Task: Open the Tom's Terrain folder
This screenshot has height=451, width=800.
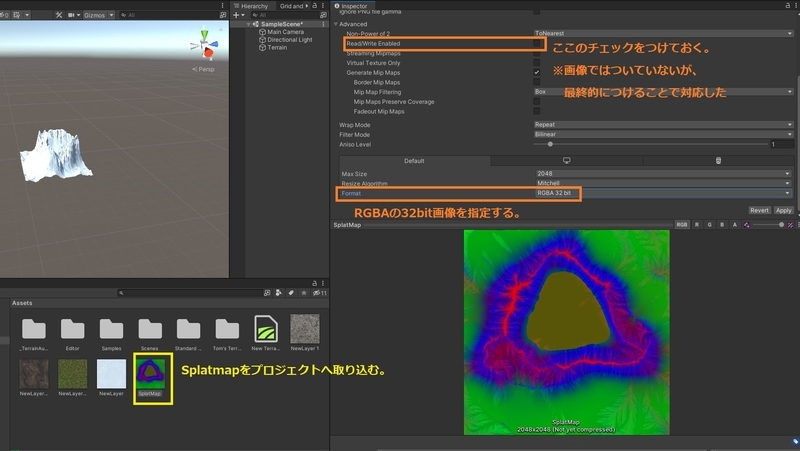Action: click(x=227, y=329)
